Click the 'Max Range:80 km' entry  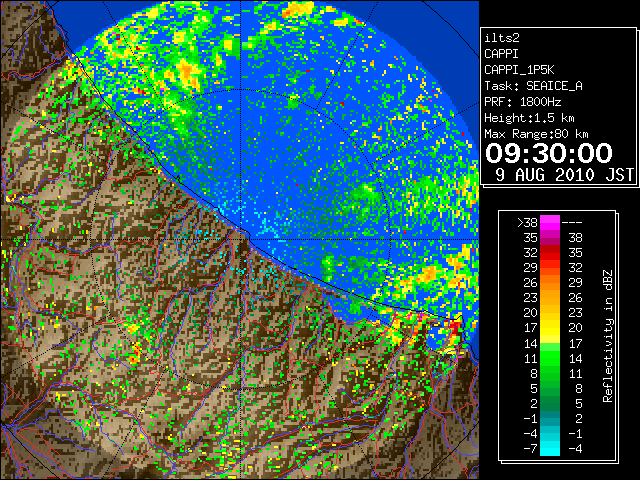tap(536, 134)
